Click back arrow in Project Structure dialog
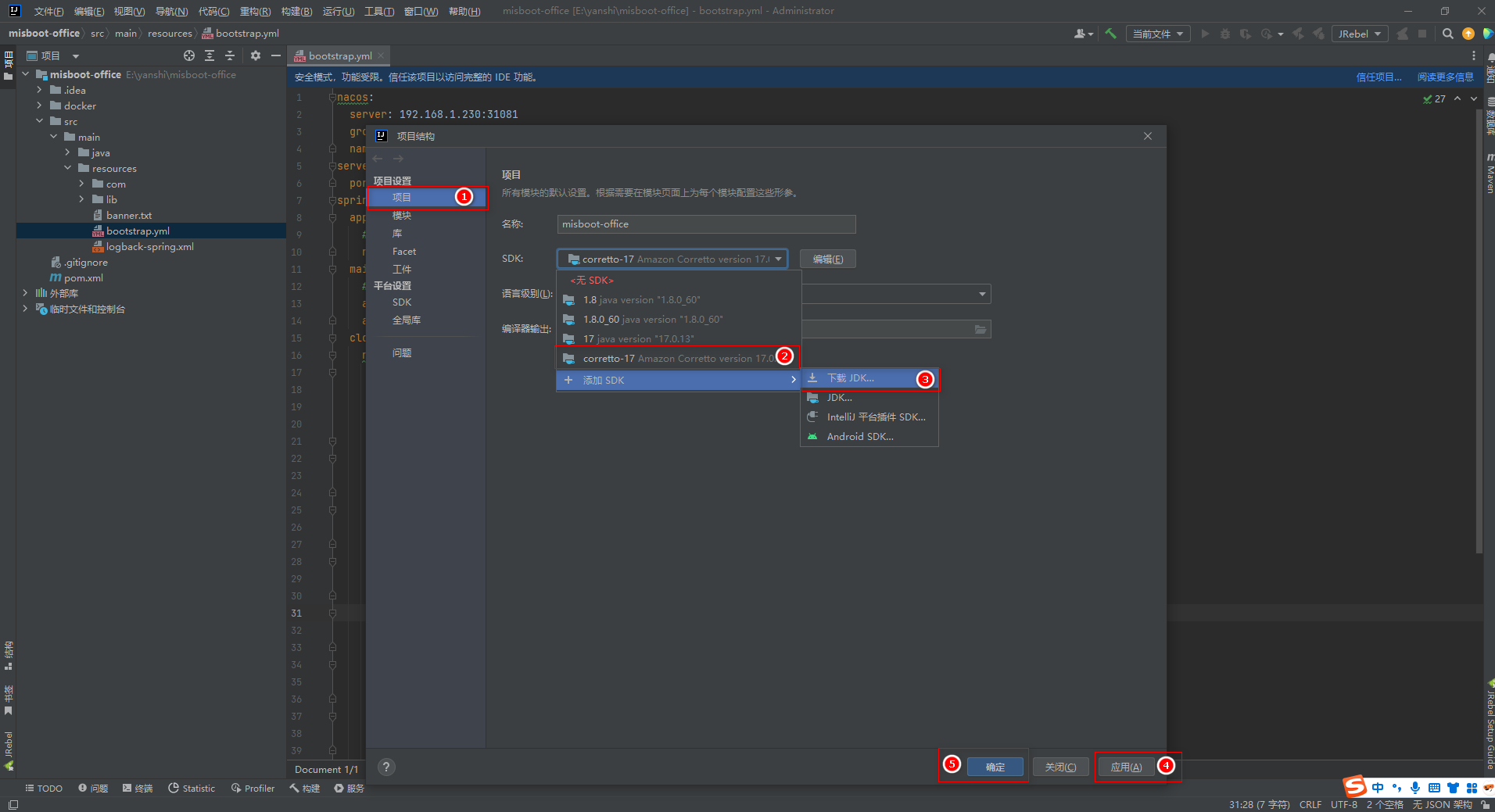The image size is (1495, 812). [378, 159]
